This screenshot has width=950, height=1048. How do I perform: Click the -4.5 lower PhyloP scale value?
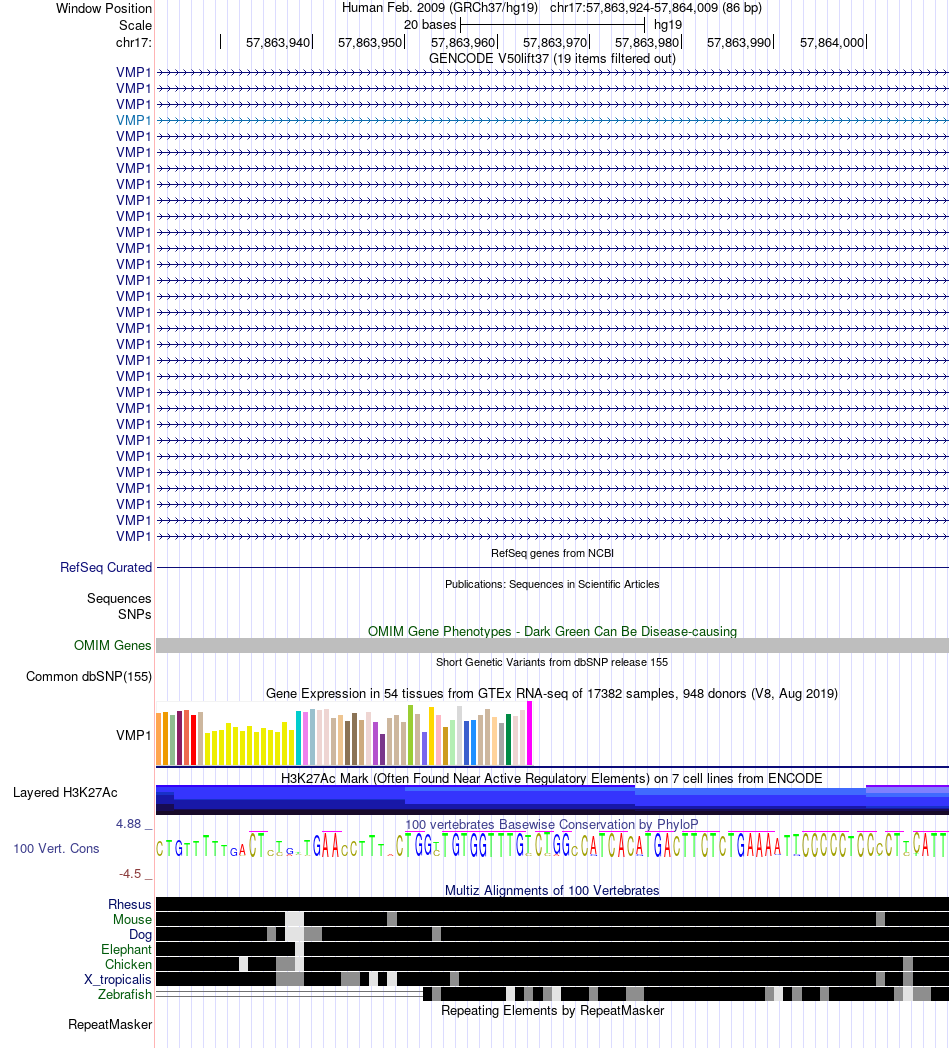pos(130,874)
